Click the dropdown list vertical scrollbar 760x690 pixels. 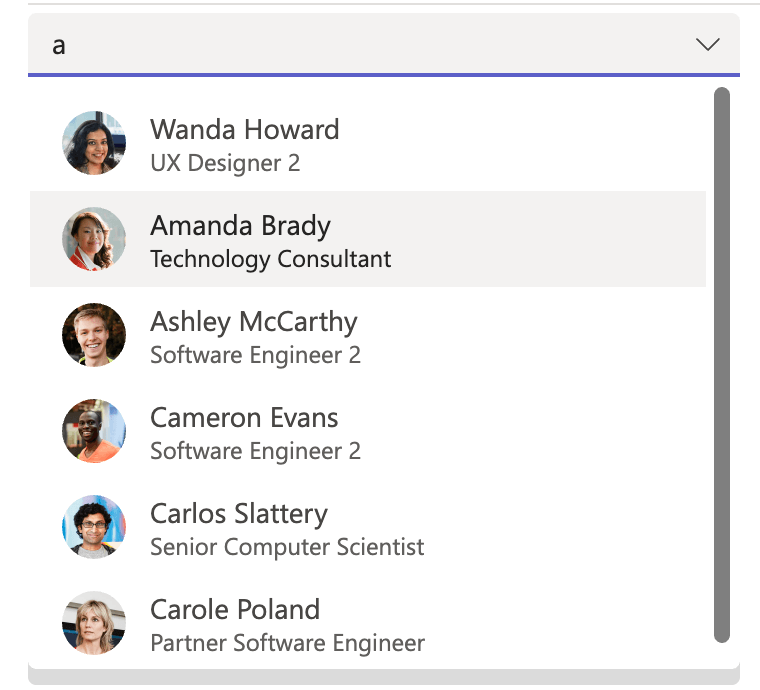pos(722,365)
